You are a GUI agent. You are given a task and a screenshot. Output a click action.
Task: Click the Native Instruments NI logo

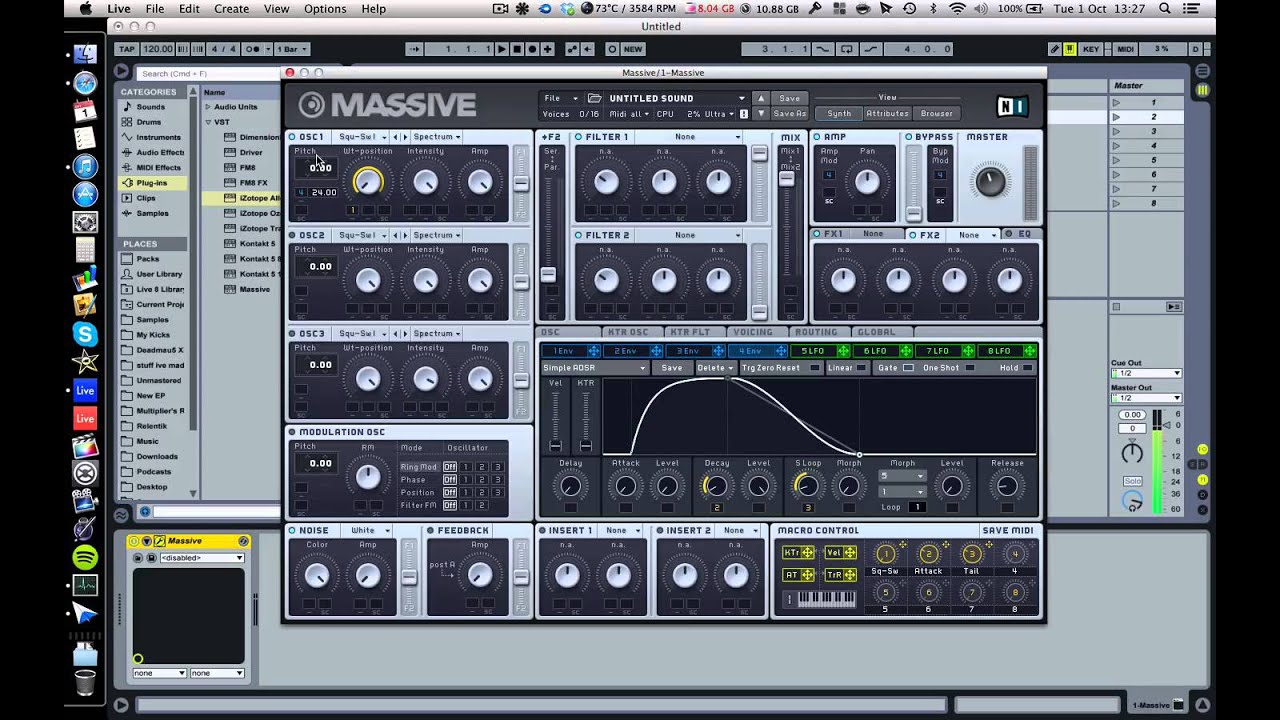click(1011, 106)
